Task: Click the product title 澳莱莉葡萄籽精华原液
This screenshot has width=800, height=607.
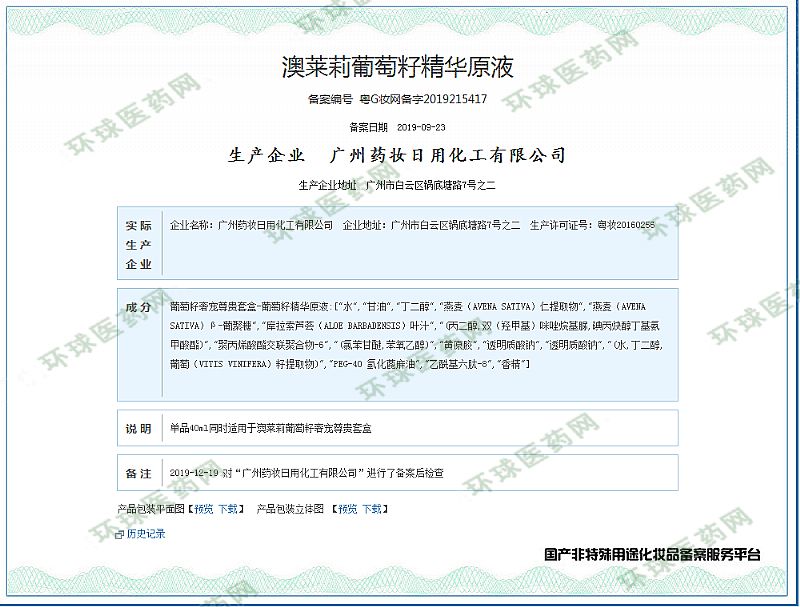Action: [x=398, y=68]
